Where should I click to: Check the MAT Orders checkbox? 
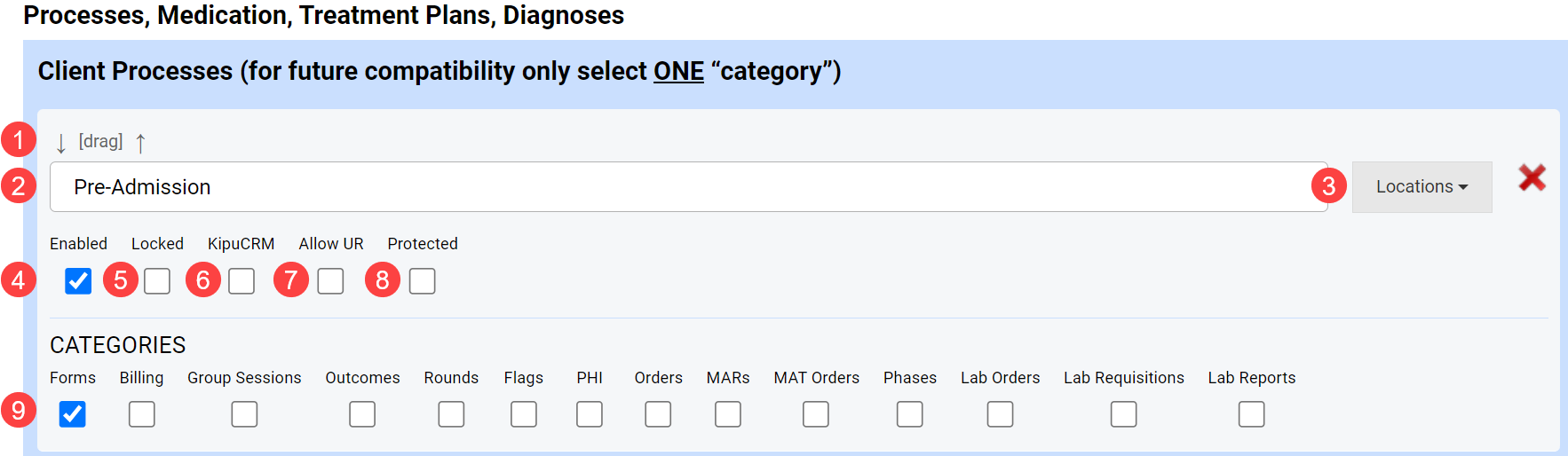[816, 414]
